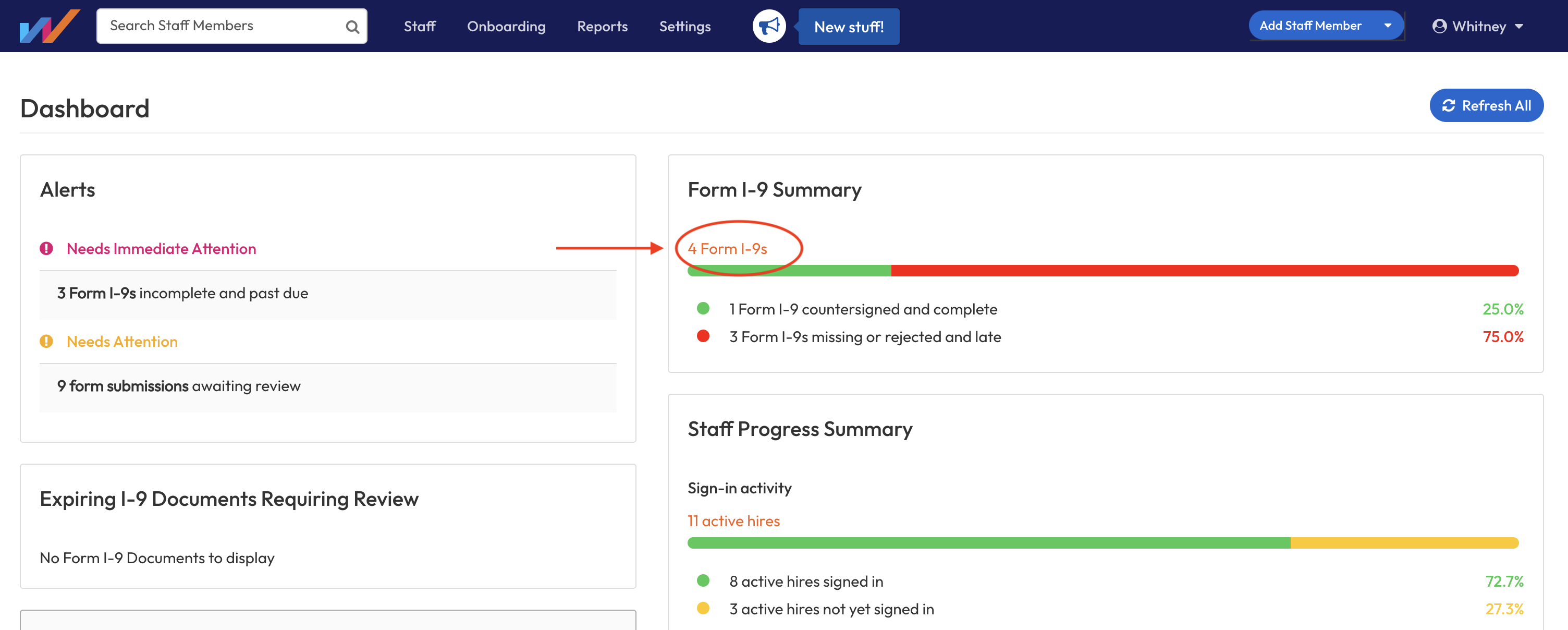Click the red dot for missing I-9s
The height and width of the screenshot is (630, 1568).
click(x=703, y=336)
